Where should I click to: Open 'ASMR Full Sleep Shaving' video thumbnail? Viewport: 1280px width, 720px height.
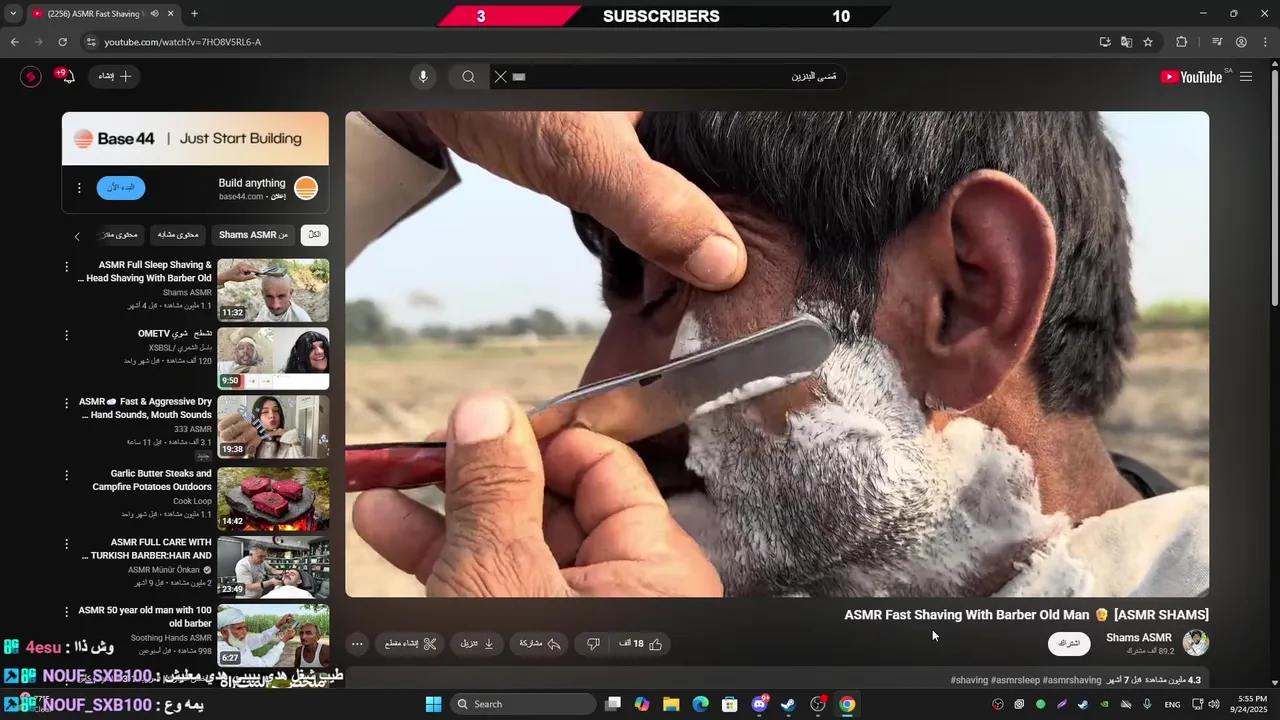coord(273,290)
